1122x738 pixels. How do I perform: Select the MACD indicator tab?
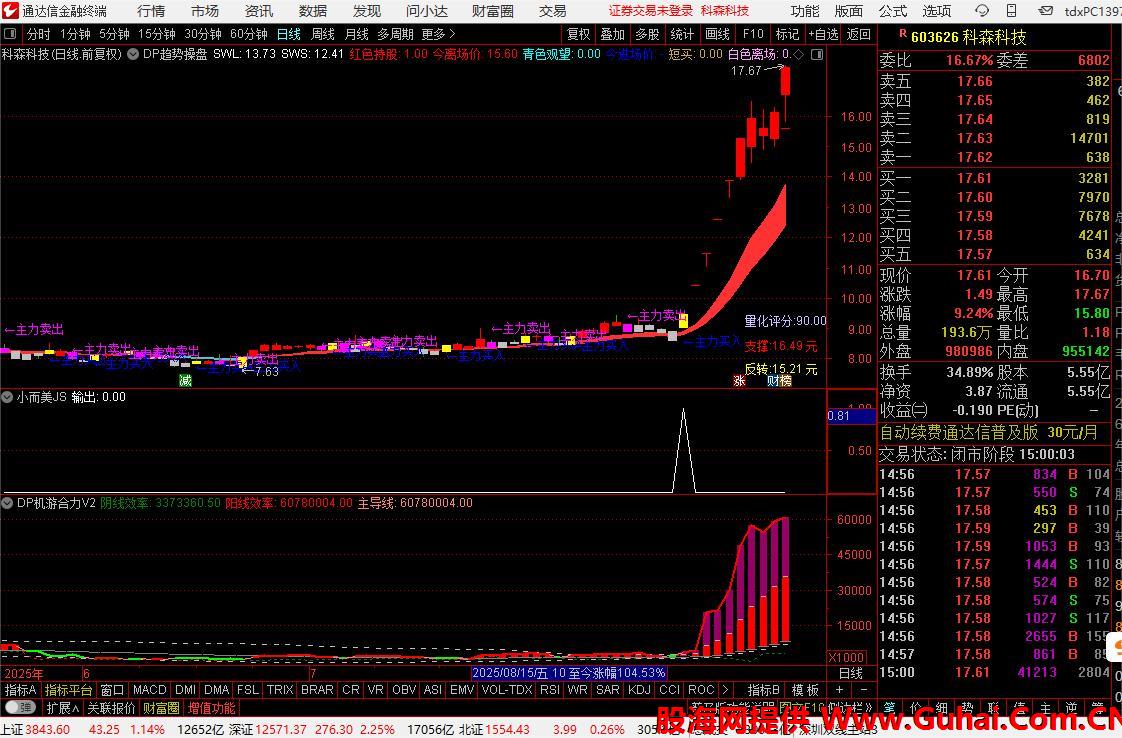click(x=150, y=690)
